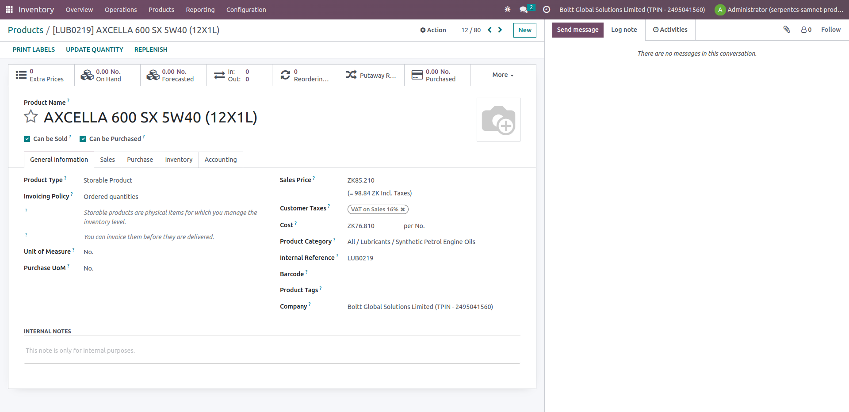Open followers count icon
Viewport: 849px width, 412px height.
click(806, 30)
